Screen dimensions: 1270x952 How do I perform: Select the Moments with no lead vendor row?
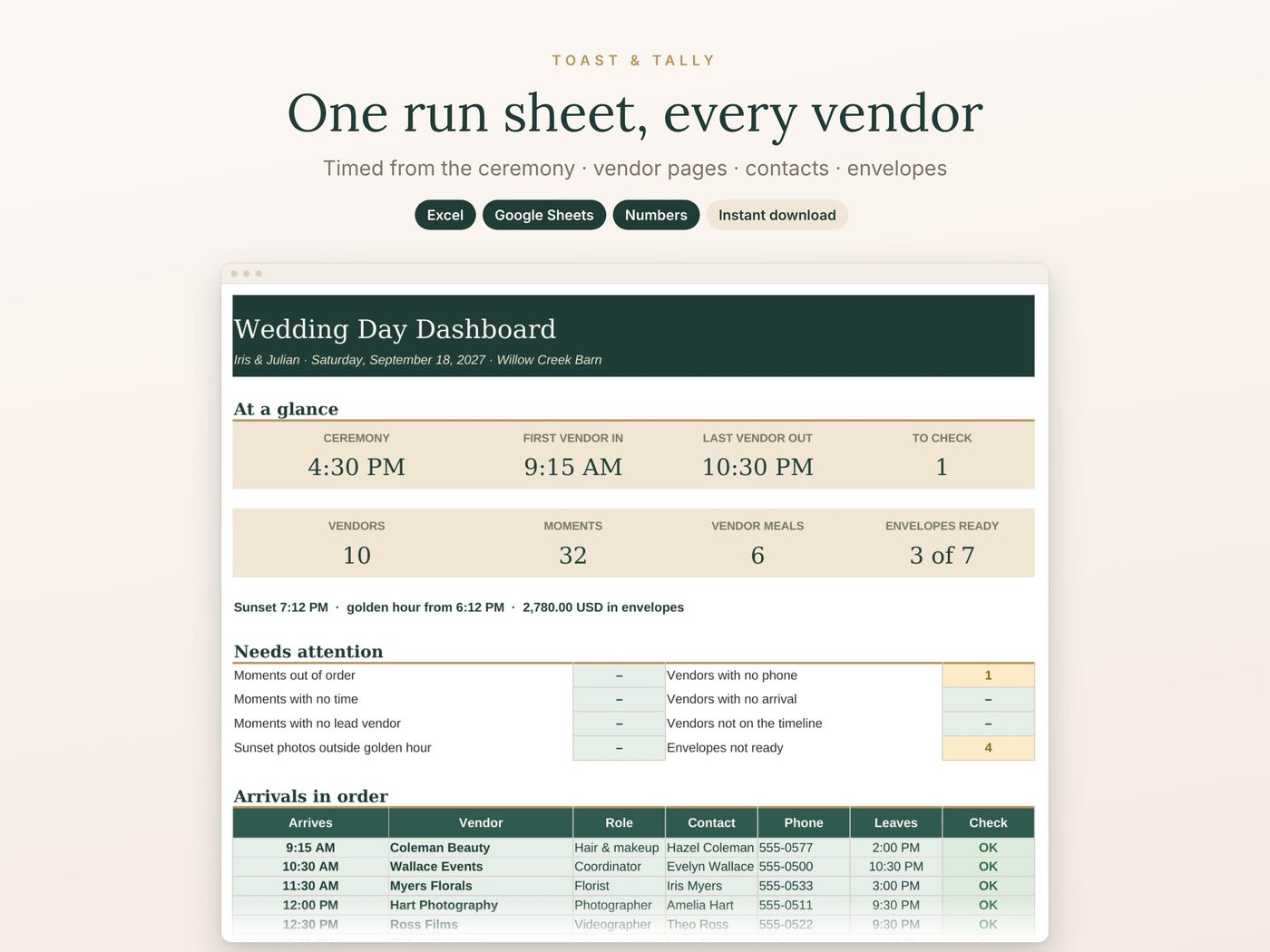tap(449, 724)
